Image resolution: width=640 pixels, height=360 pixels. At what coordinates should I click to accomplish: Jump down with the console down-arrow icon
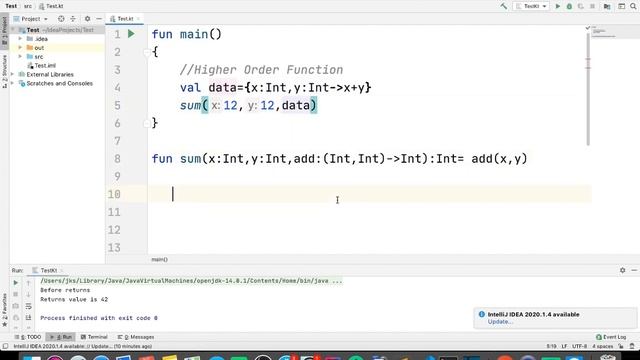pos(28,294)
